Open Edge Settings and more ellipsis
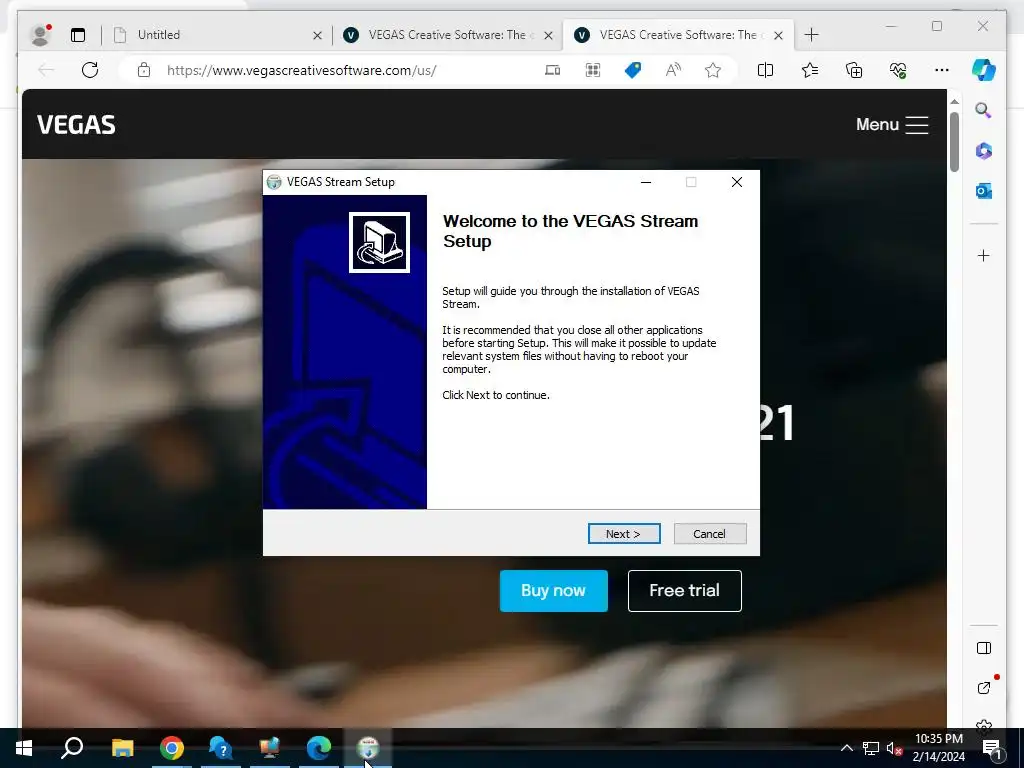The width and height of the screenshot is (1024, 768). tap(942, 70)
